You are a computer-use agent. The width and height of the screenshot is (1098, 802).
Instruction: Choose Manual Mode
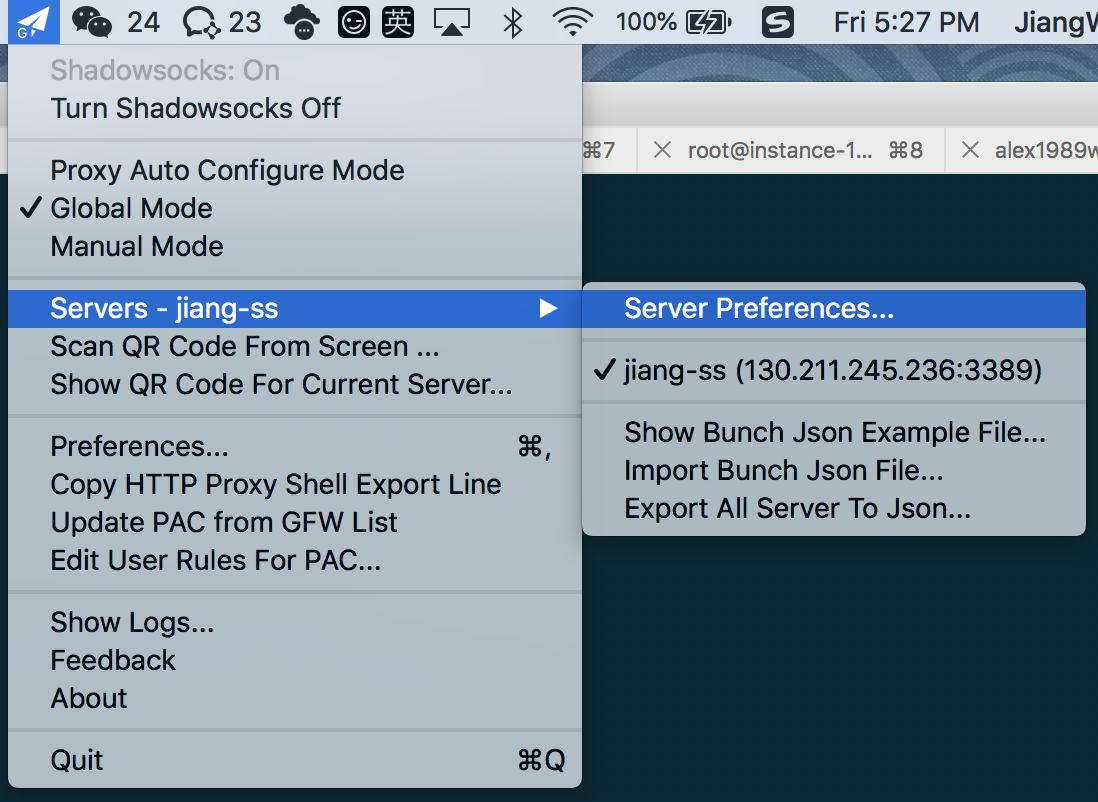pyautogui.click(x=295, y=246)
